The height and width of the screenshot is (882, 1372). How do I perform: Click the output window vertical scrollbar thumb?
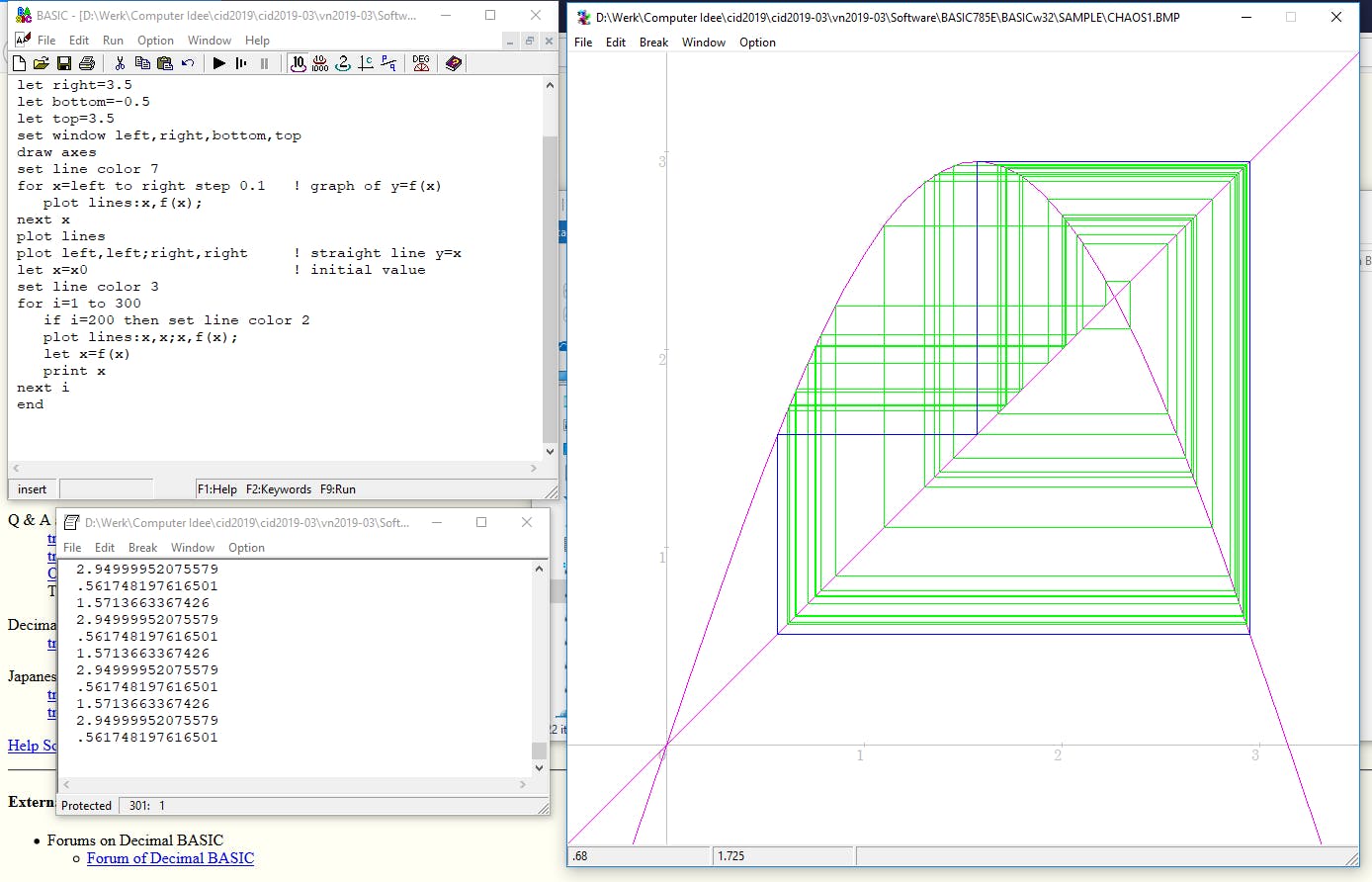tap(539, 750)
